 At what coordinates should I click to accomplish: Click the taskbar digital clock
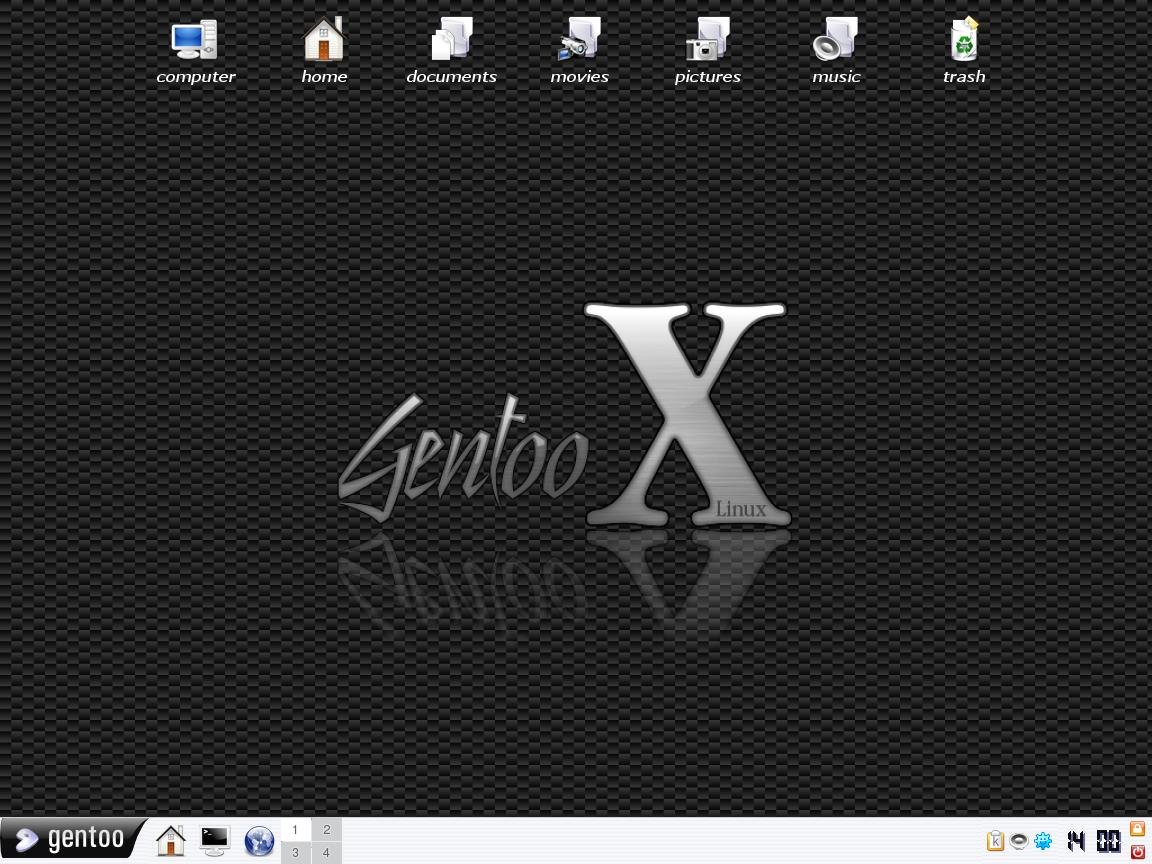pos(1093,840)
